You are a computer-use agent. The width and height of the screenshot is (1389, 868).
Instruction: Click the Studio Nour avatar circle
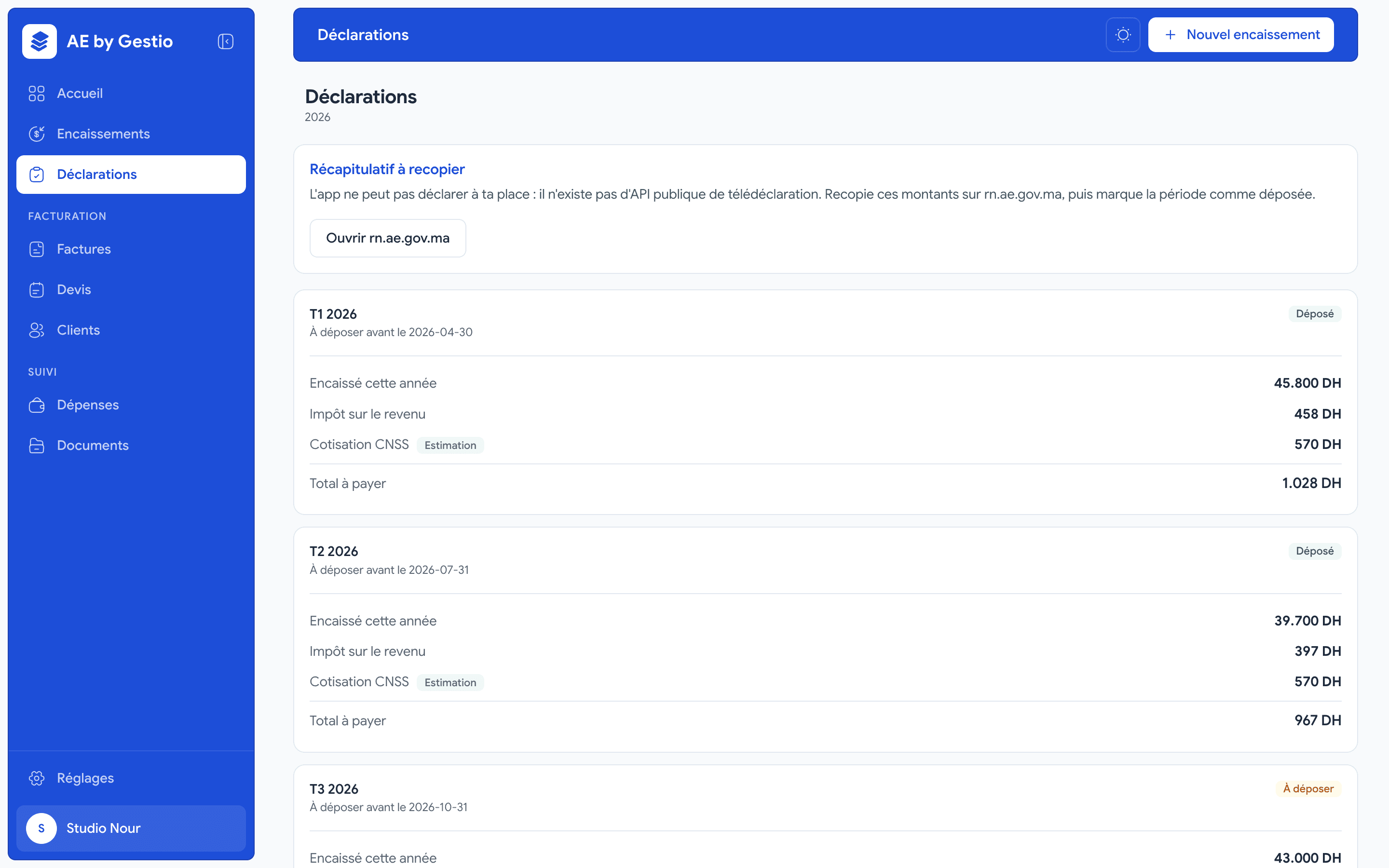pyautogui.click(x=41, y=828)
